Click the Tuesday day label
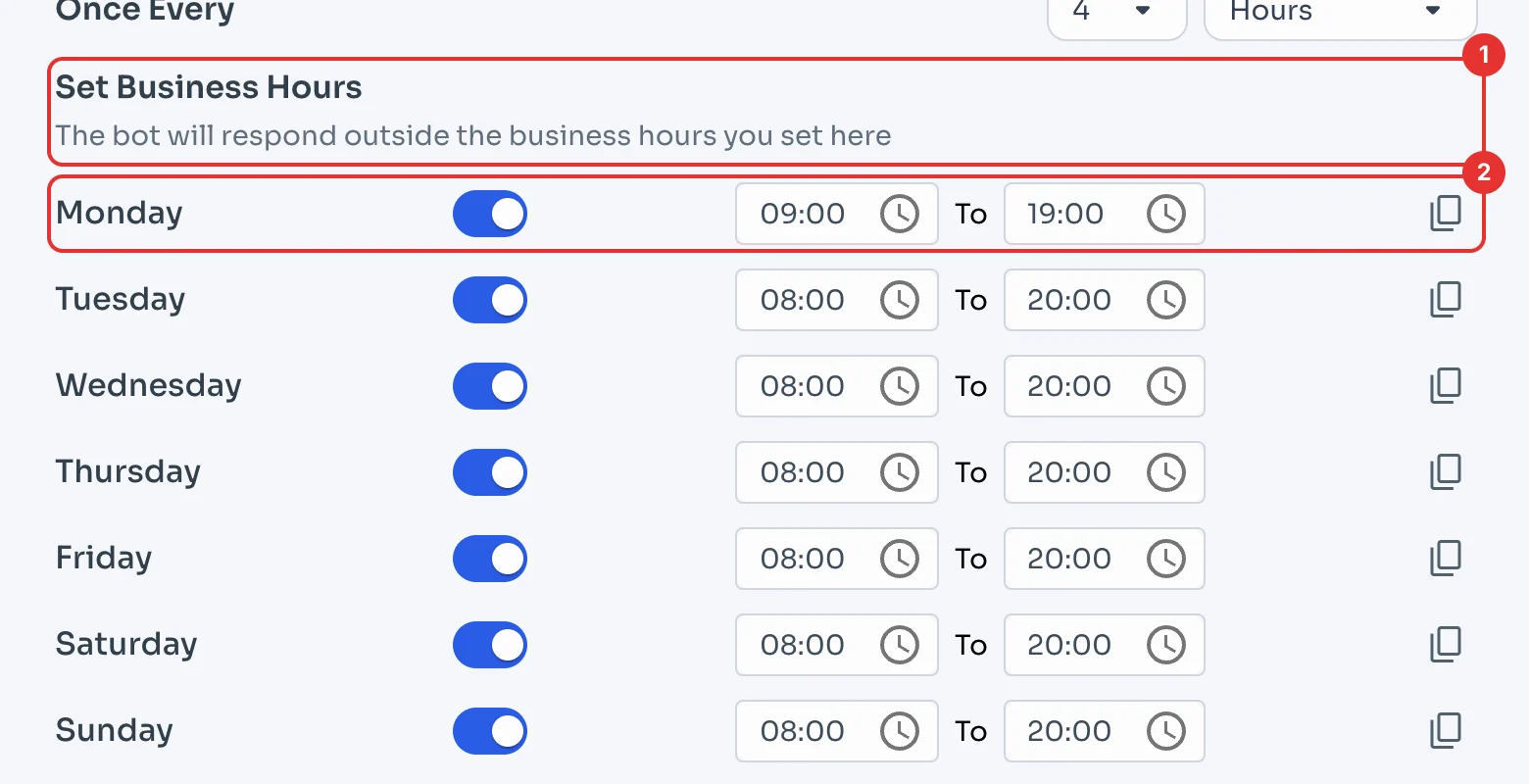The height and width of the screenshot is (784, 1529). click(x=121, y=300)
